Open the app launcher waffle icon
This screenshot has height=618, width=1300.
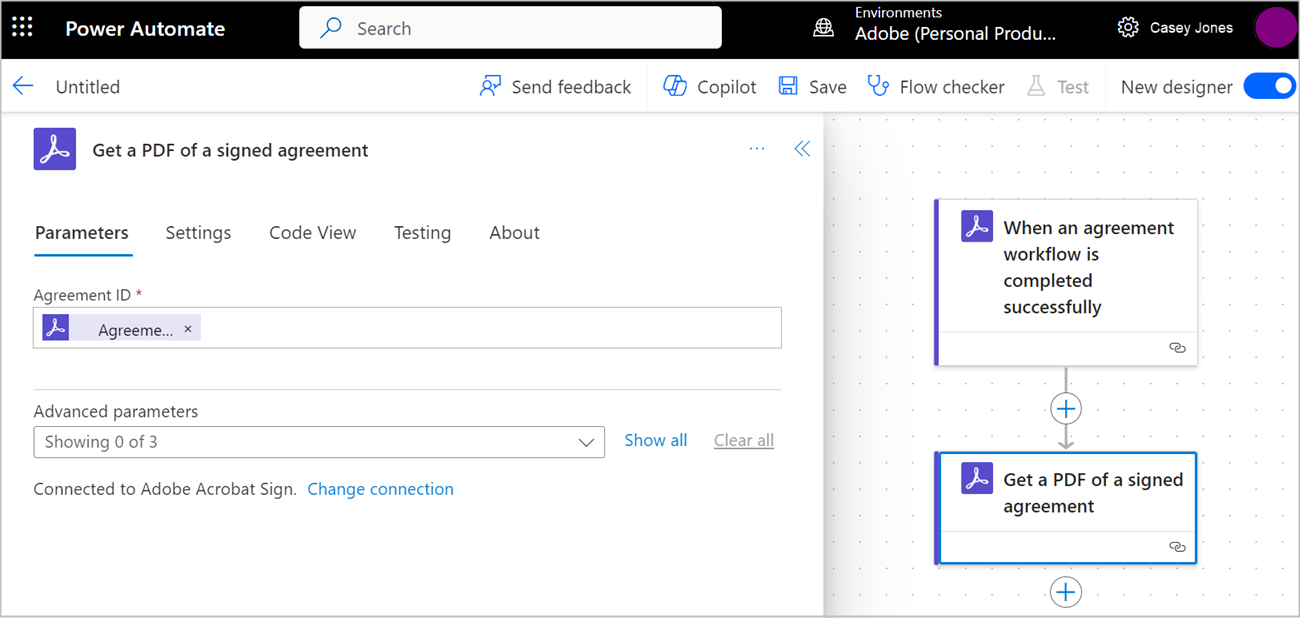click(22, 28)
